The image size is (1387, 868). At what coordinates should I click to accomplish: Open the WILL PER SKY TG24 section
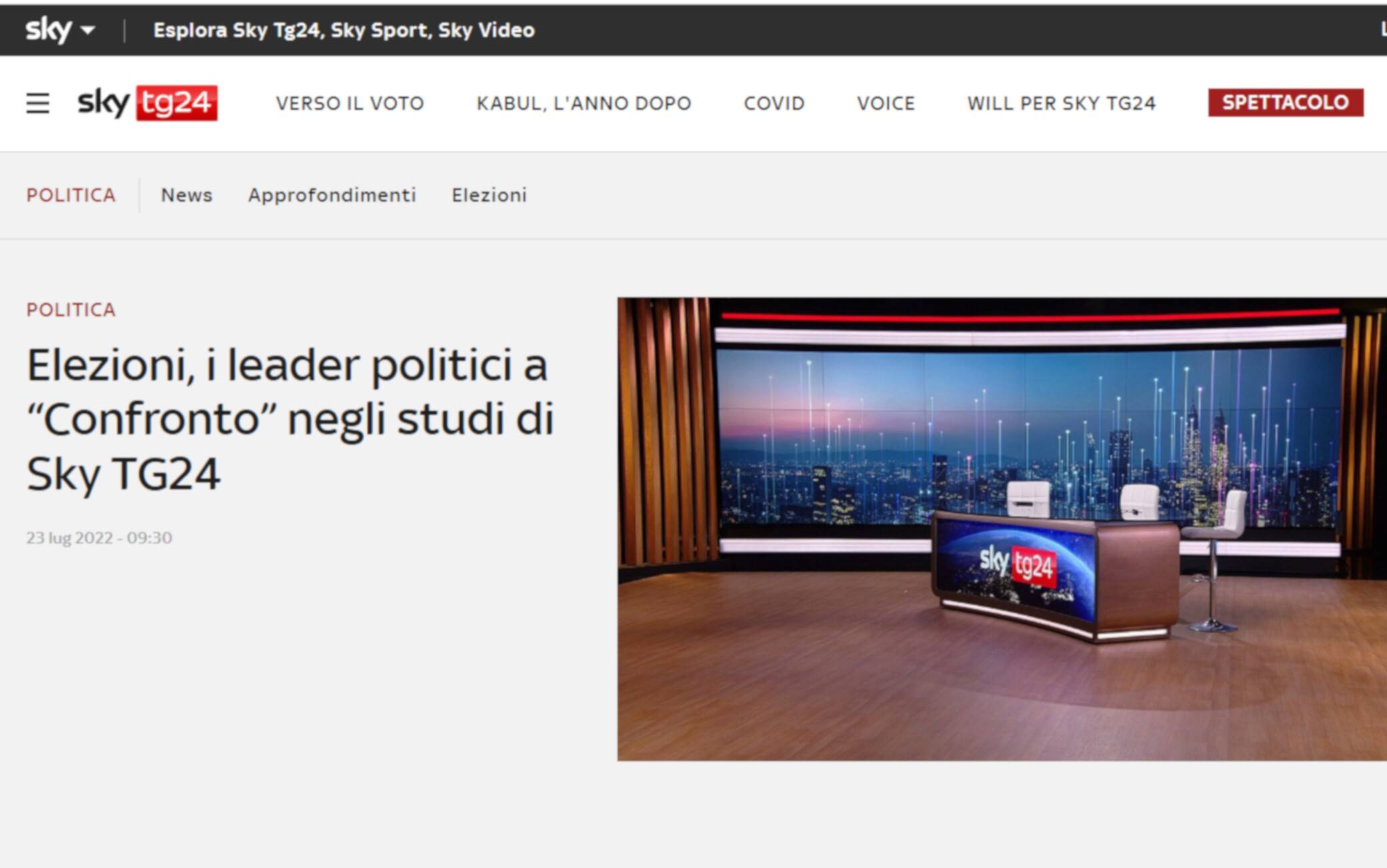coord(1060,103)
